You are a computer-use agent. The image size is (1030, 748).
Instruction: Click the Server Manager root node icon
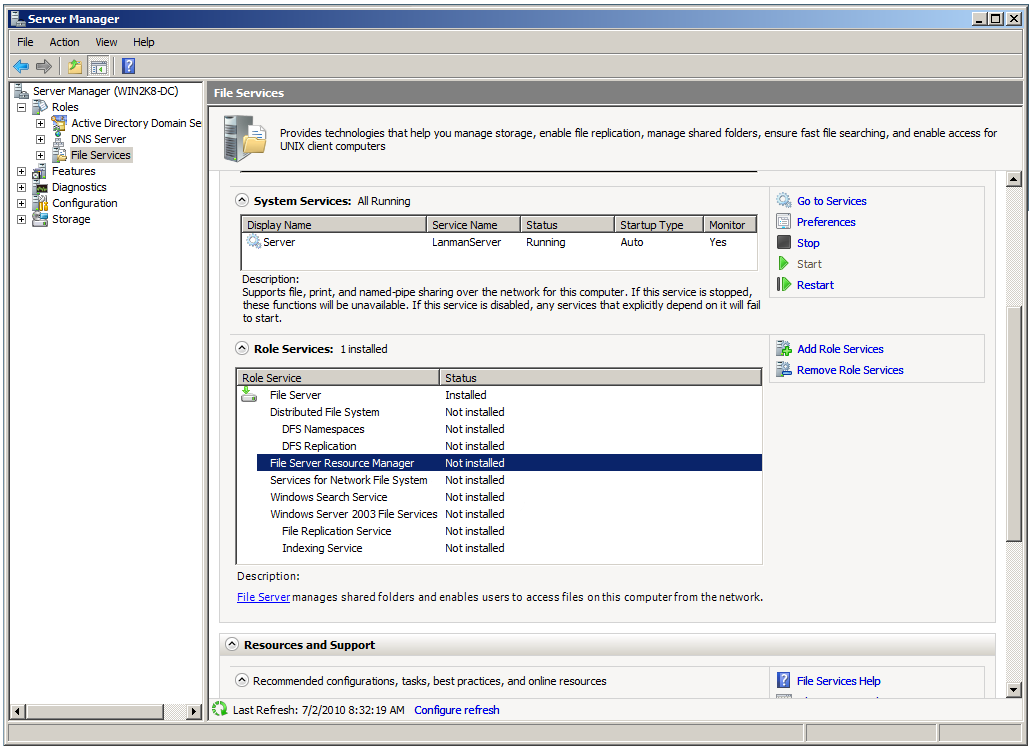tap(22, 91)
